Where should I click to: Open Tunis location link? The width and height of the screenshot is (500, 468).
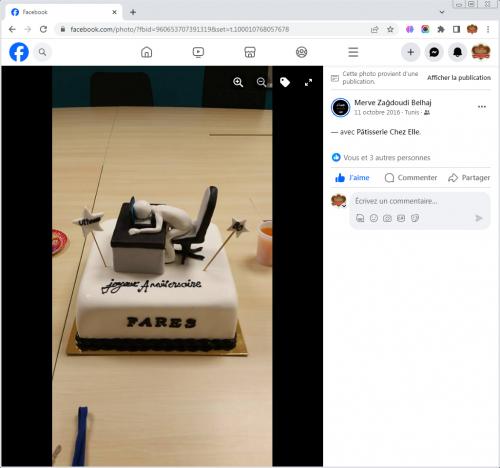click(412, 113)
